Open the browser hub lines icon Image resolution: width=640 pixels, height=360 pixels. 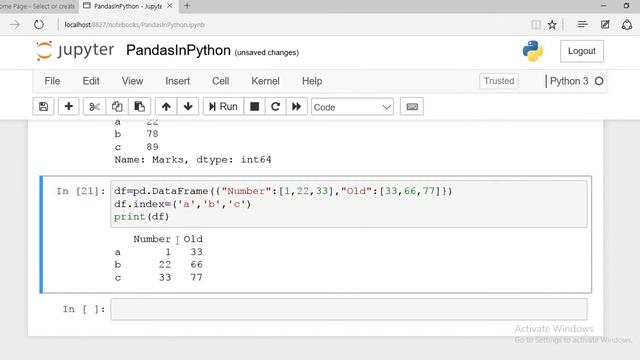click(582, 25)
